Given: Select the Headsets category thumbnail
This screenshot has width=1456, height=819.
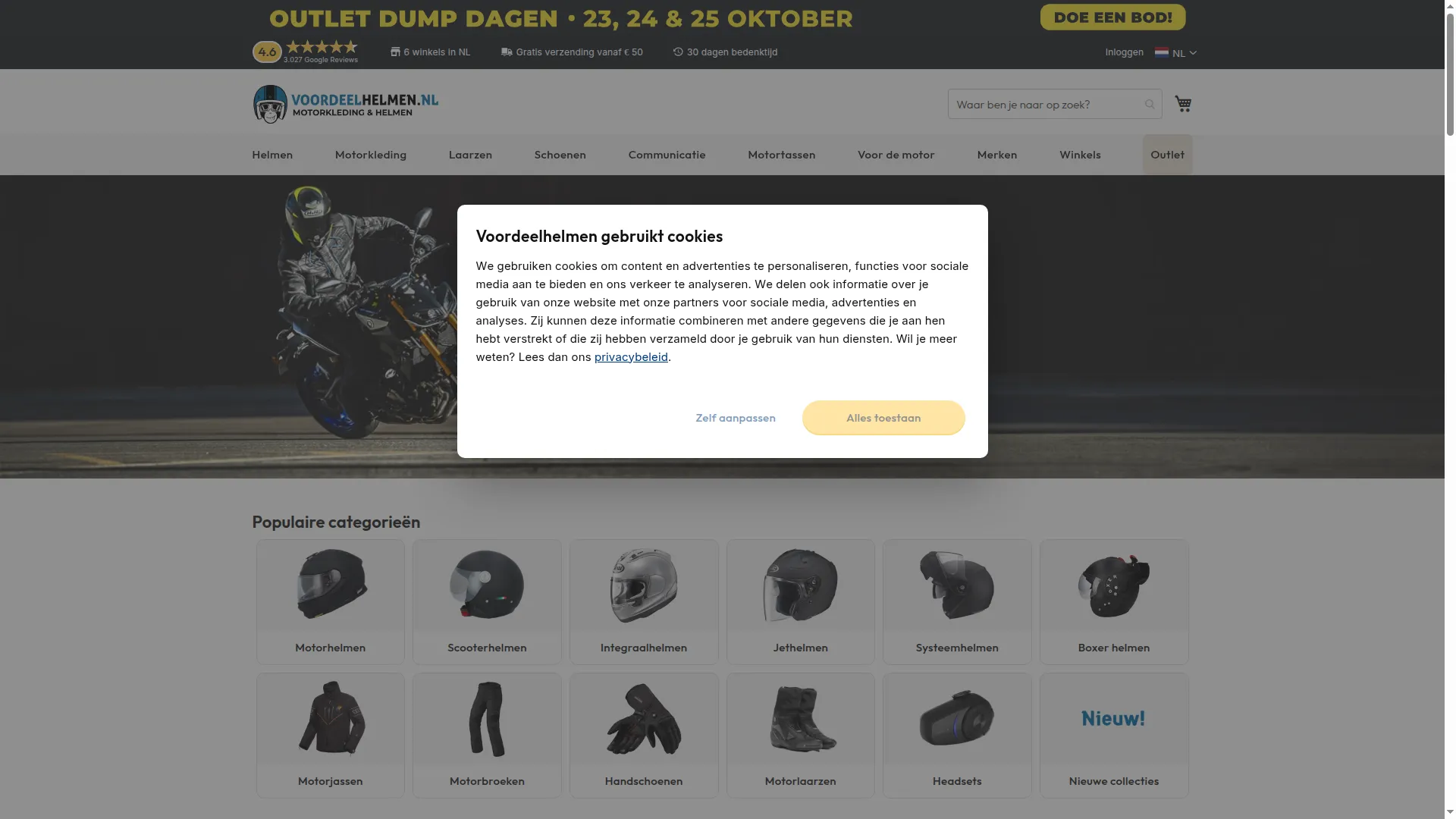Looking at the screenshot, I should [x=957, y=718].
